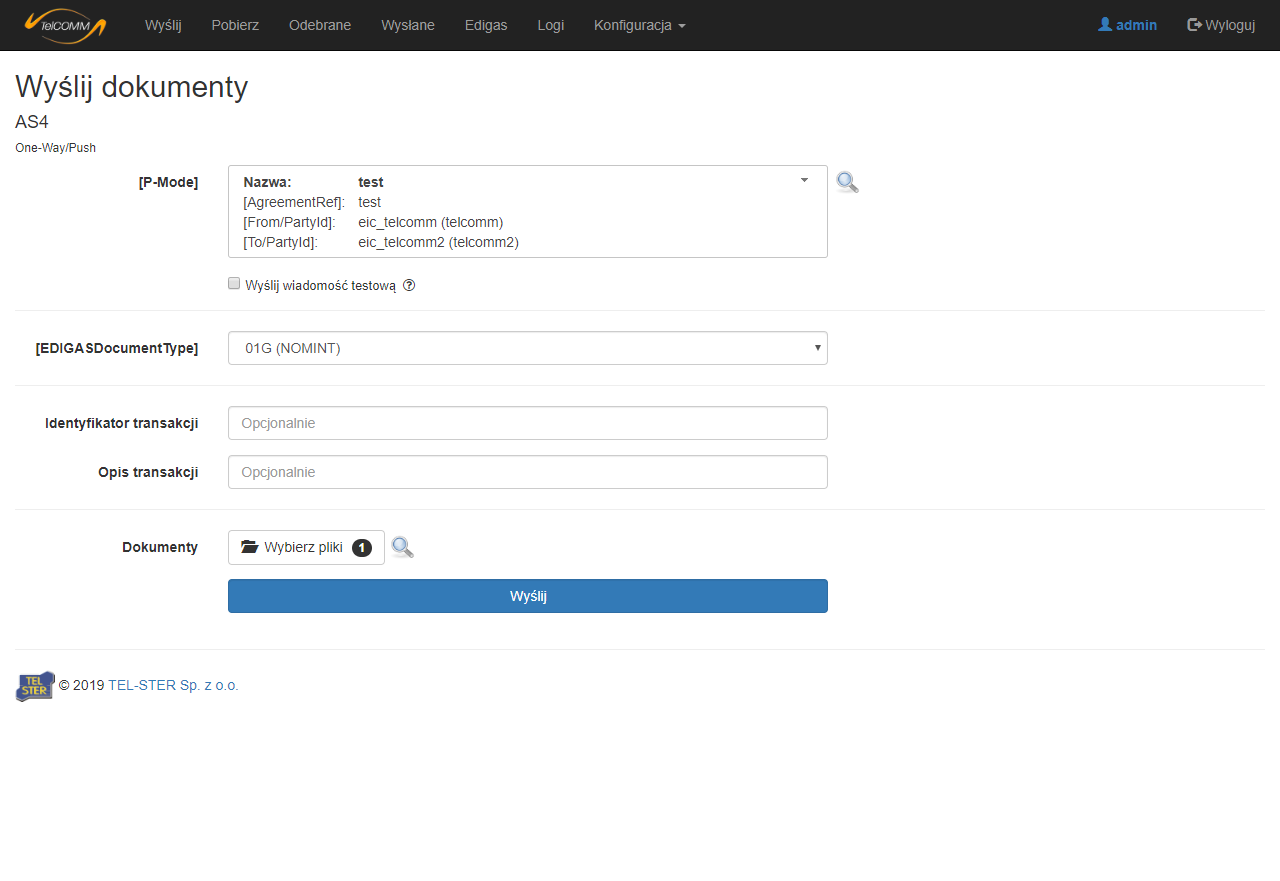This screenshot has height=881, width=1280.
Task: Click the eic_telcomm (telcomm) value
Action: point(430,222)
